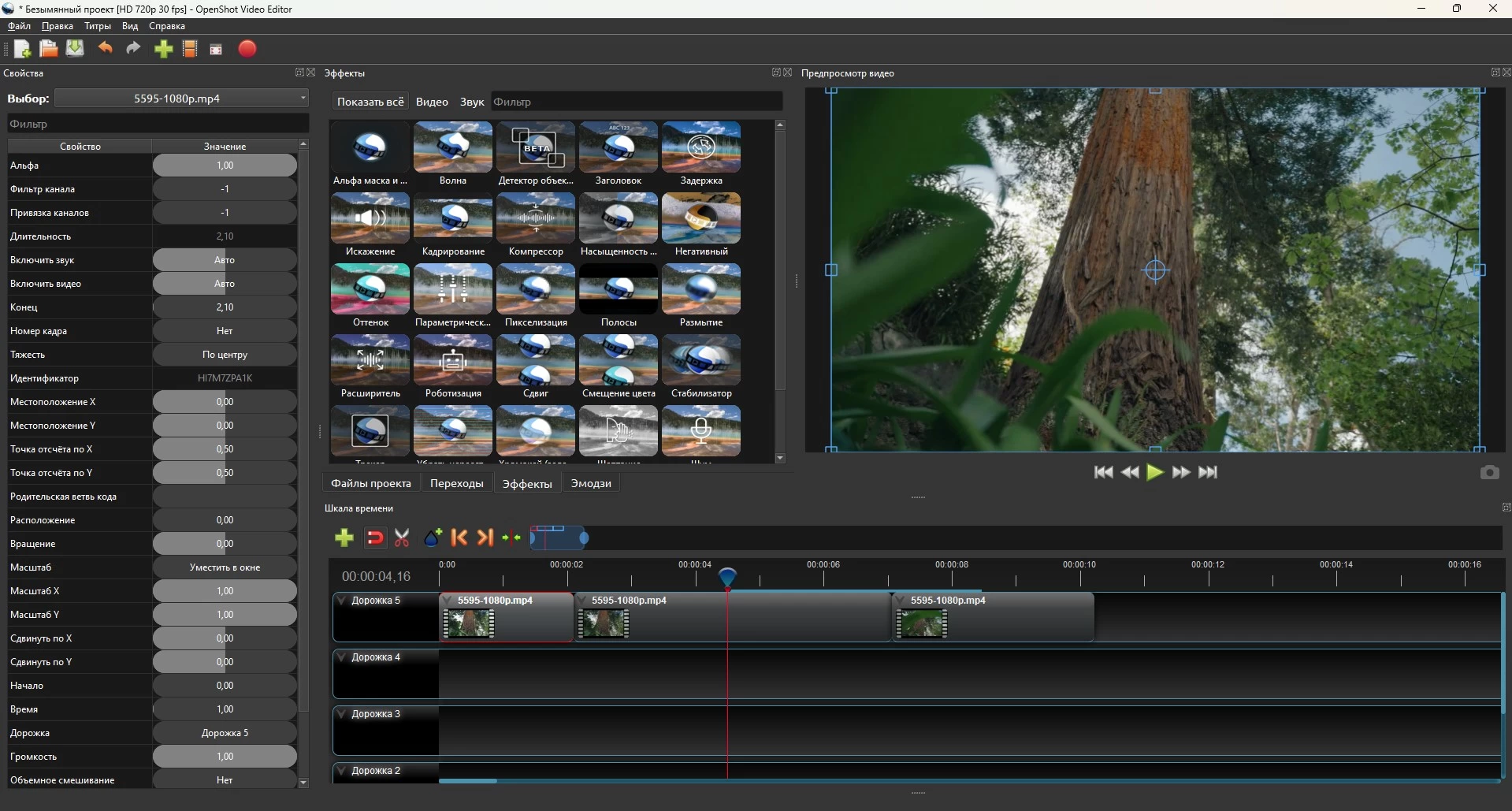Save the current frame with the camera icon
This screenshot has width=1512, height=811.
(1489, 472)
